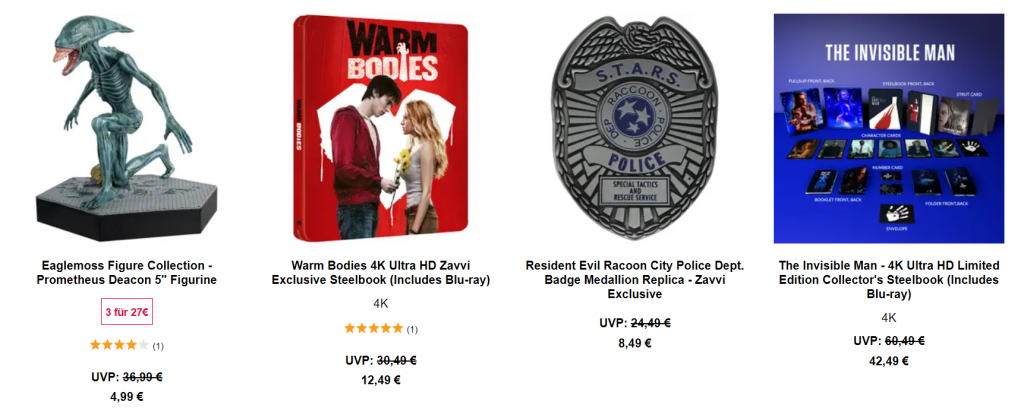Click the (1) review count next to the Deacon stars
The width and height of the screenshot is (1024, 408).
click(158, 346)
